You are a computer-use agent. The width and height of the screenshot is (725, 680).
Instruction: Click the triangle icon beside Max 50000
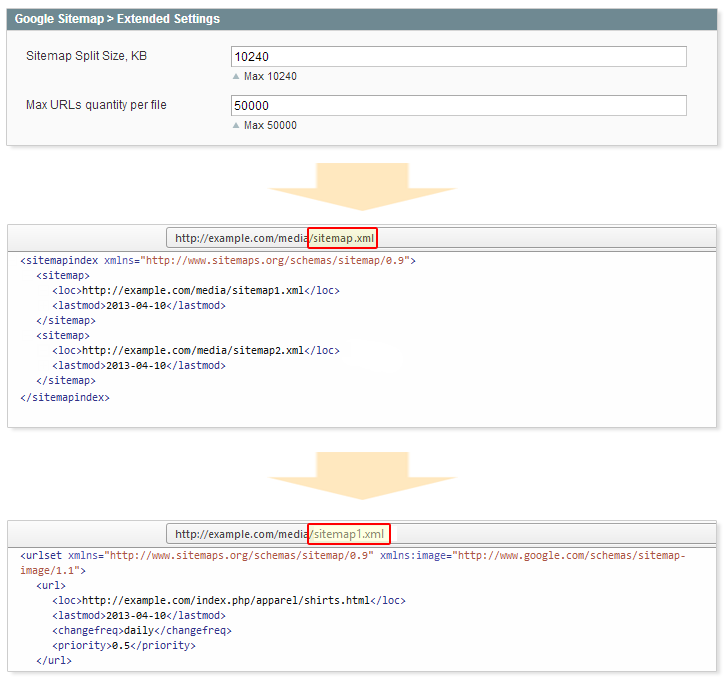(236, 125)
